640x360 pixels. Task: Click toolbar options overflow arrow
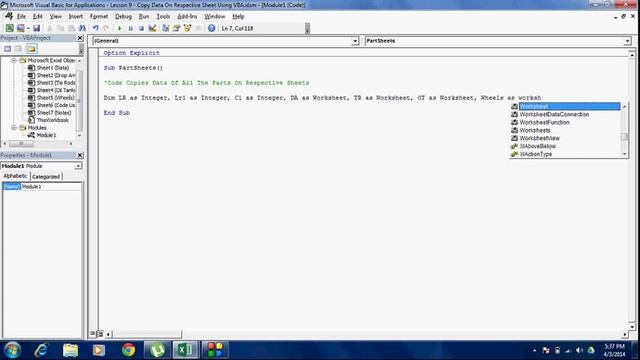(307, 28)
